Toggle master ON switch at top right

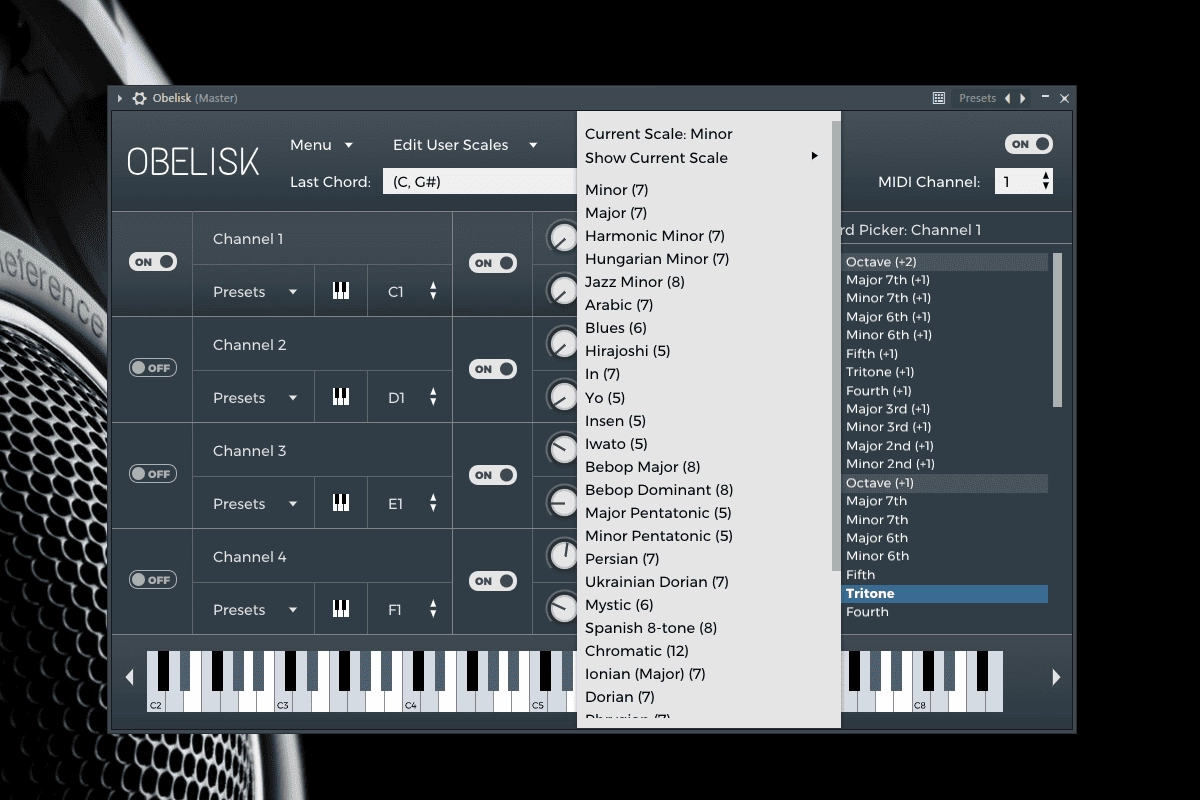tap(1029, 144)
